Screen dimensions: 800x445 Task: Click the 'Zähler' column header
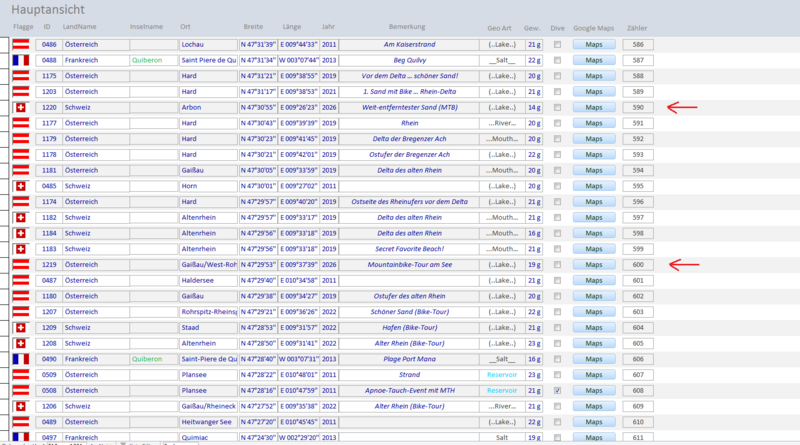[637, 28]
